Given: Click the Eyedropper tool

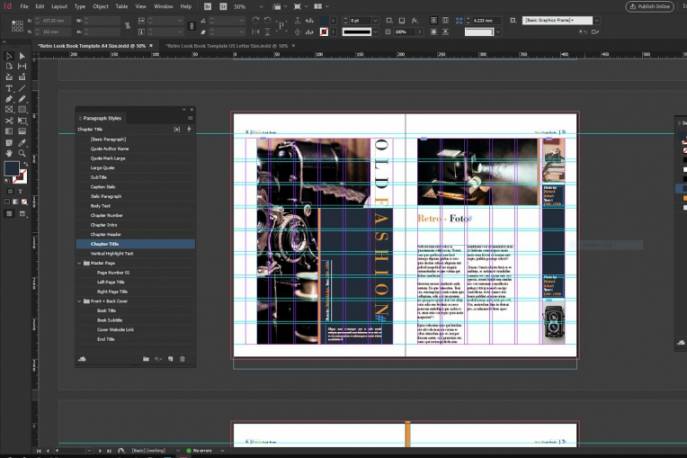Looking at the screenshot, I should tap(22, 143).
